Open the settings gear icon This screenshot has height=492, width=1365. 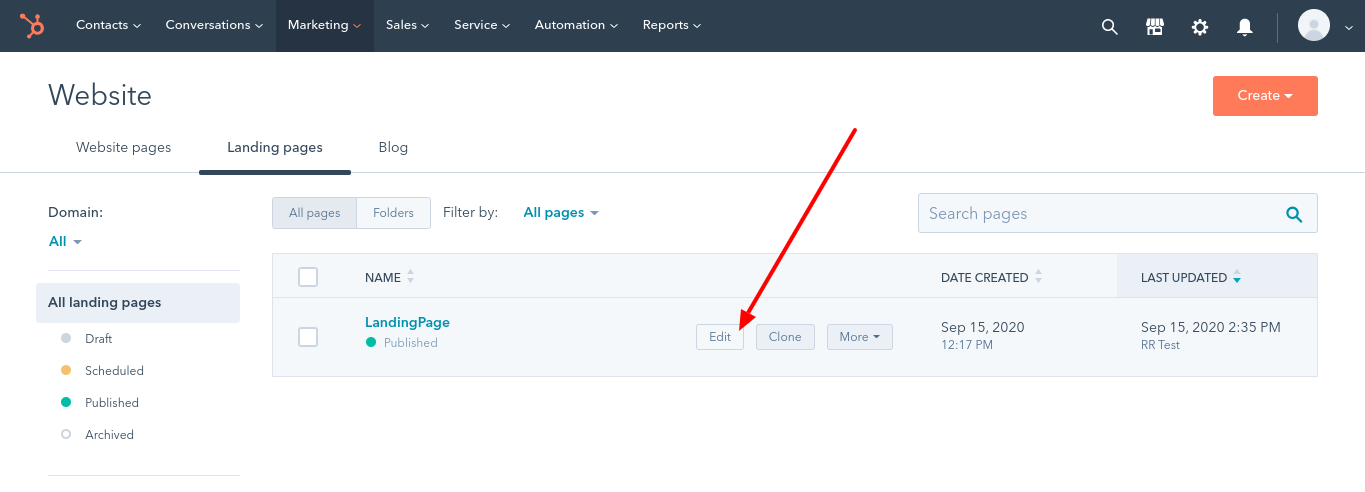point(1200,27)
